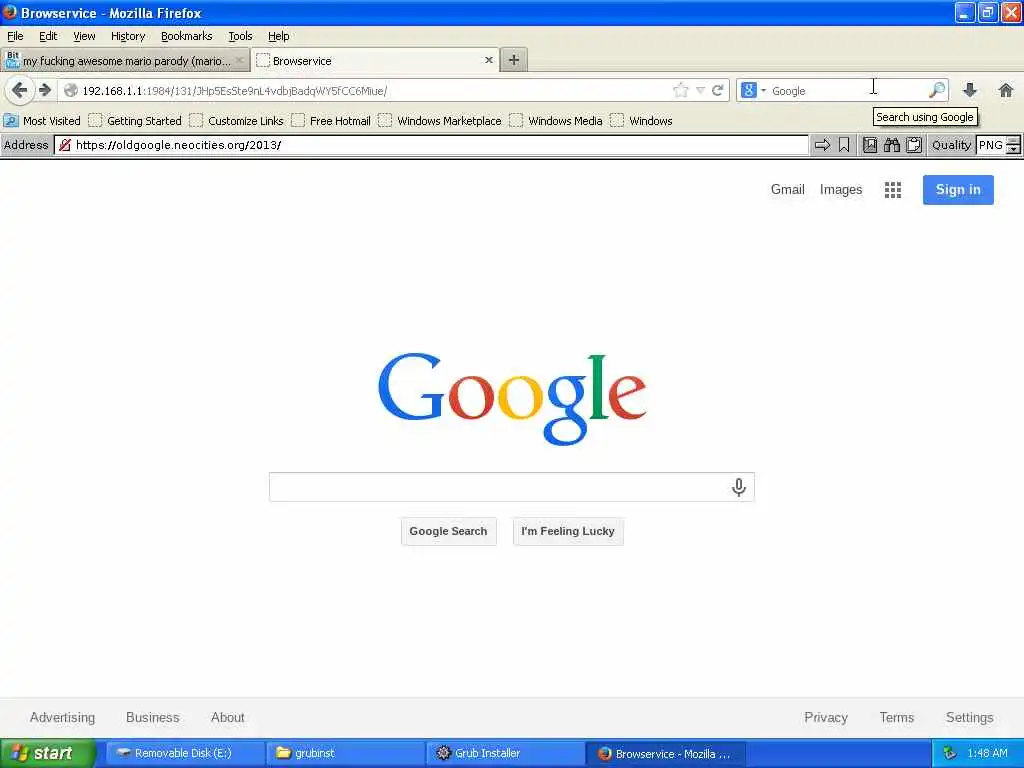Click the voice search microphone icon

pos(739,487)
